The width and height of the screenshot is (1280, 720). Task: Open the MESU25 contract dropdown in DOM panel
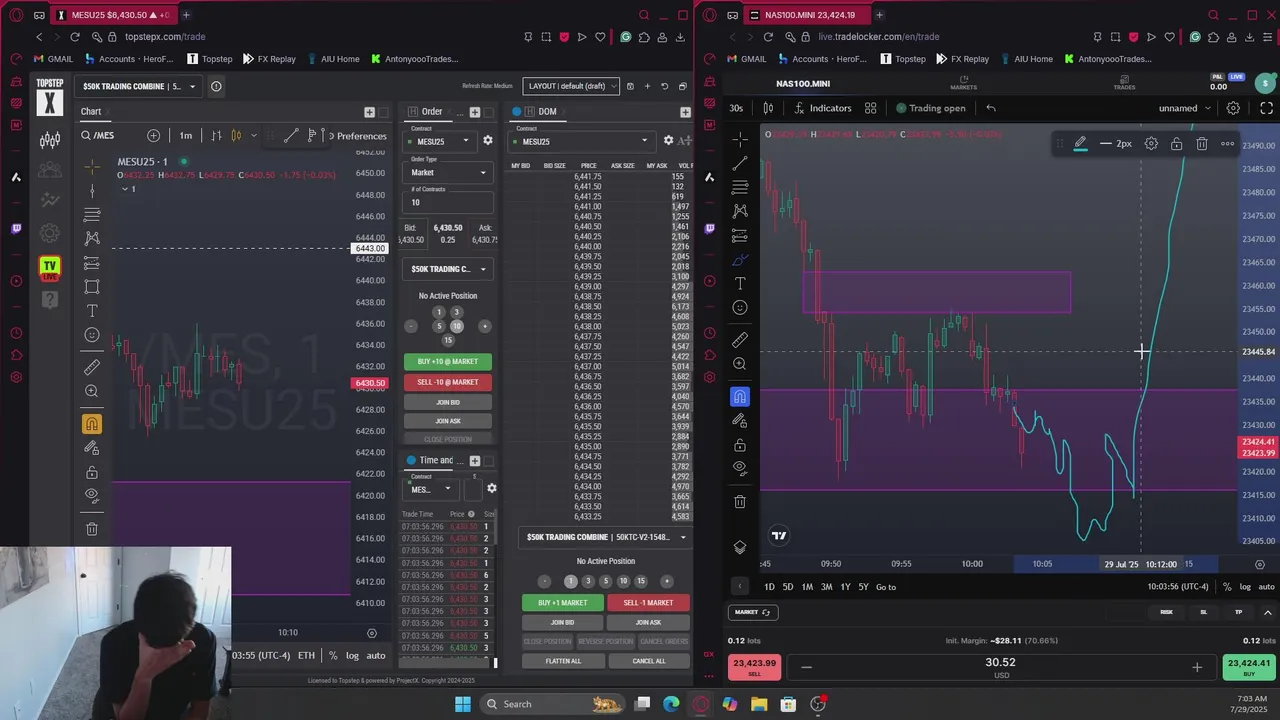(x=581, y=141)
